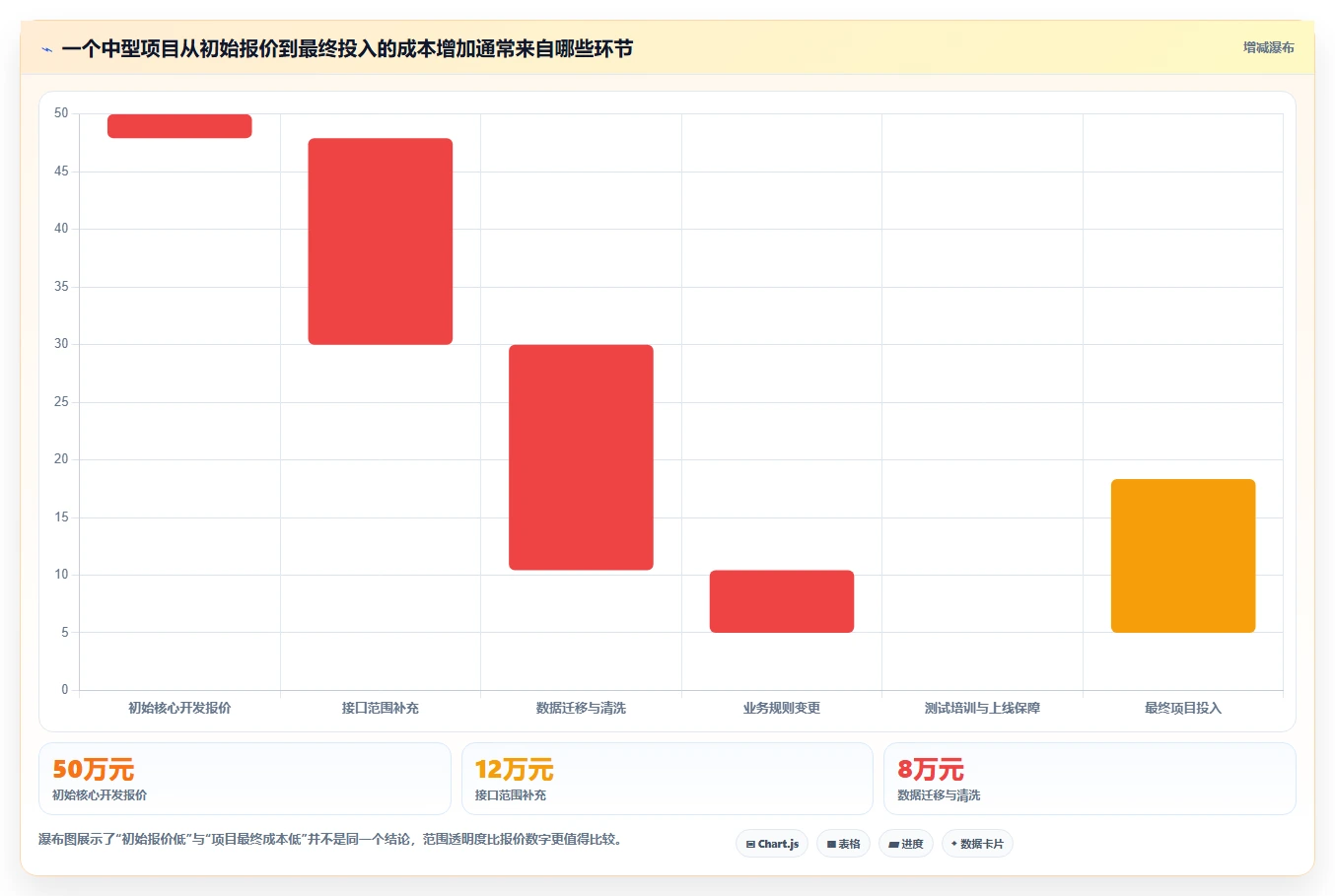Click the x-axis label 数据迁移与清洗
The height and width of the screenshot is (896, 1335).
581,708
